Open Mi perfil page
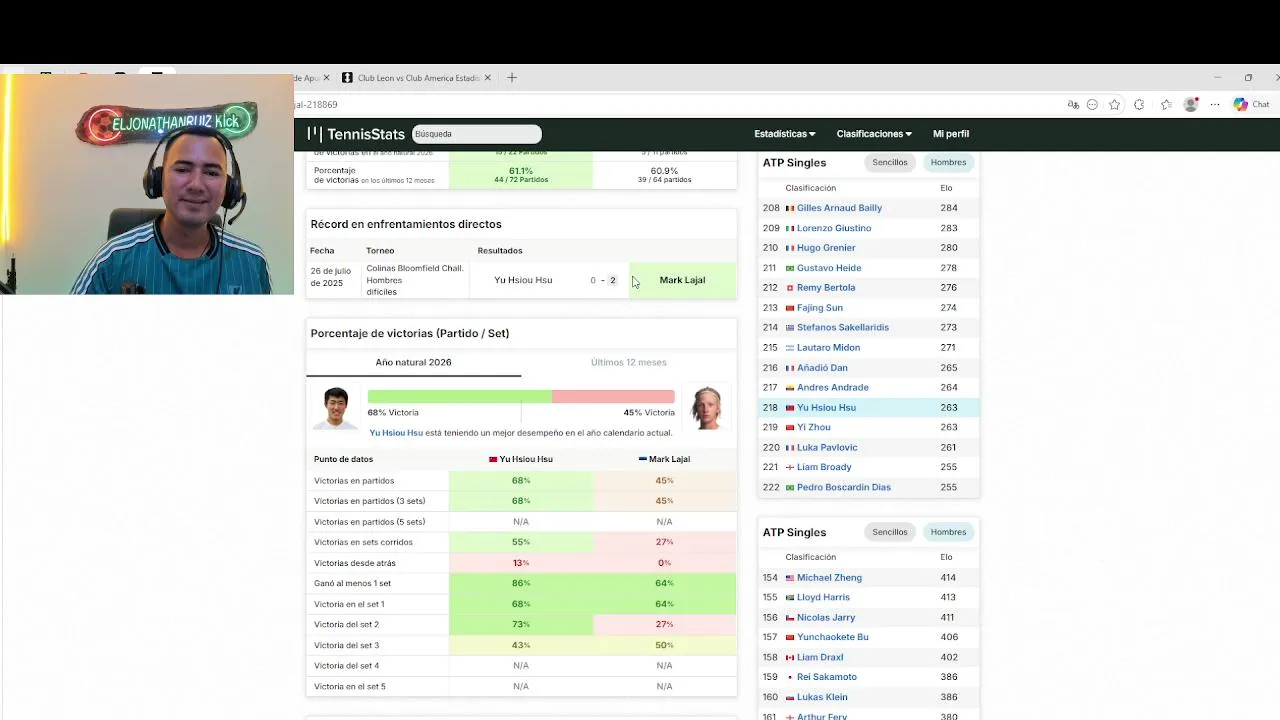This screenshot has height=720, width=1280. [x=951, y=134]
